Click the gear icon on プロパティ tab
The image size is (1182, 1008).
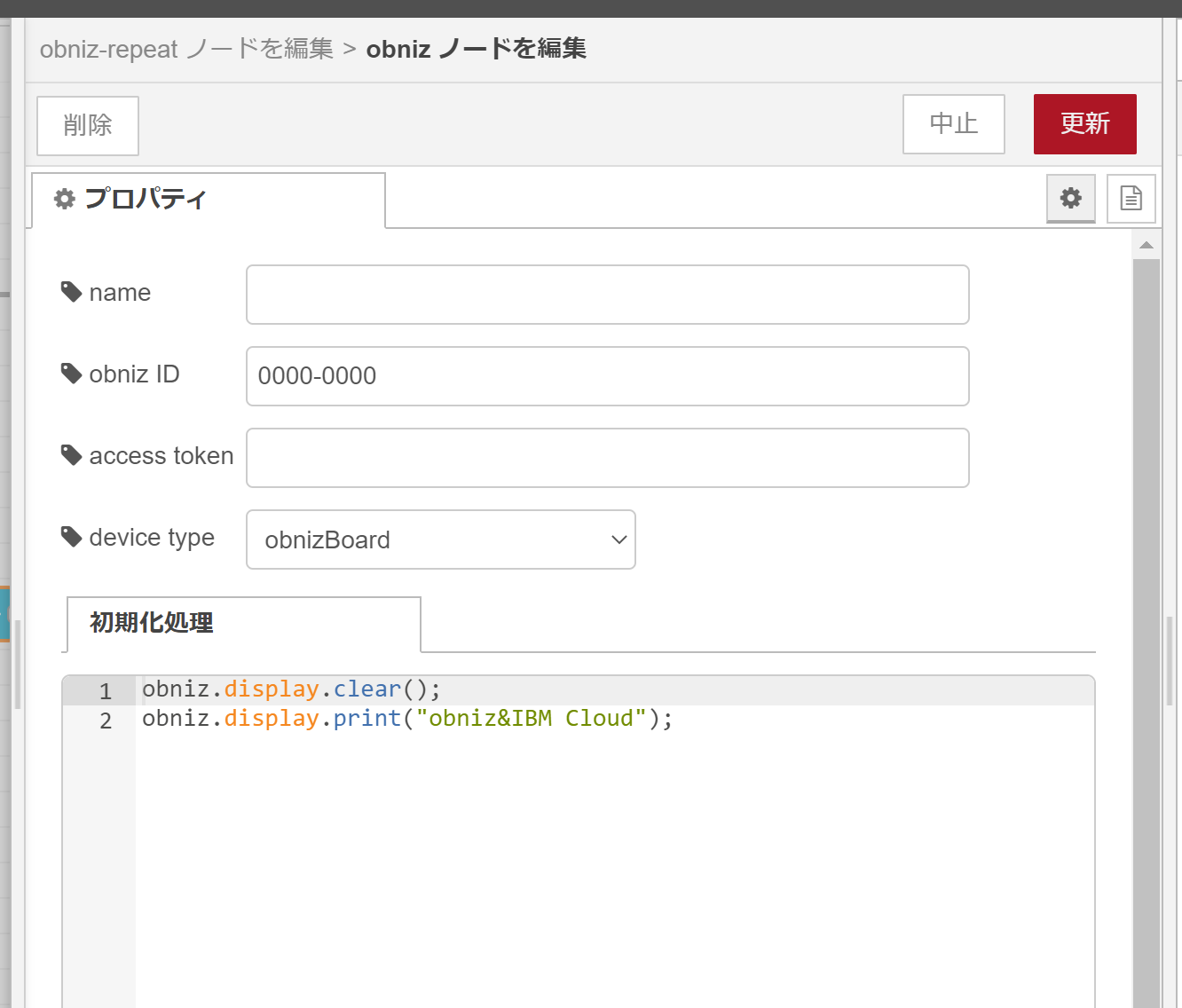coord(64,198)
